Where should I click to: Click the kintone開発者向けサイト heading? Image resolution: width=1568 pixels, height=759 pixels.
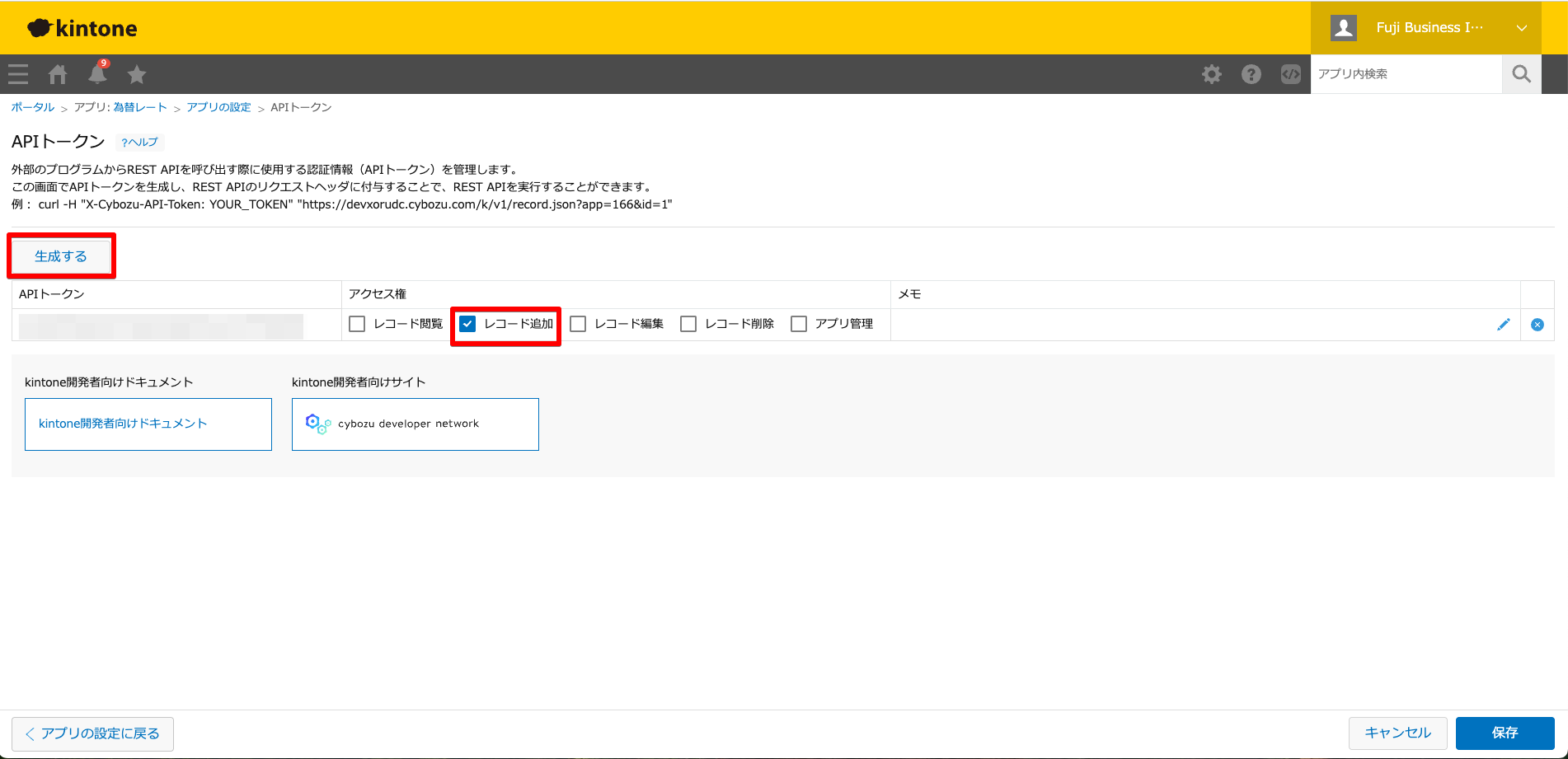point(359,382)
